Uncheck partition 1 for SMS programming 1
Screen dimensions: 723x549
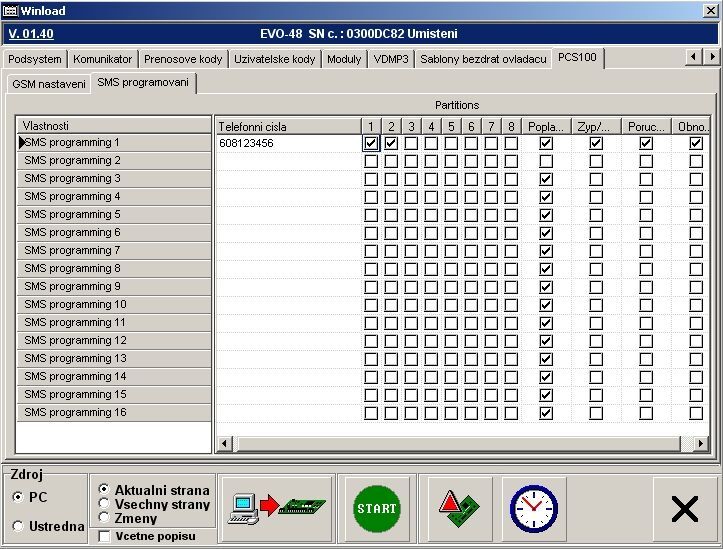coord(371,143)
